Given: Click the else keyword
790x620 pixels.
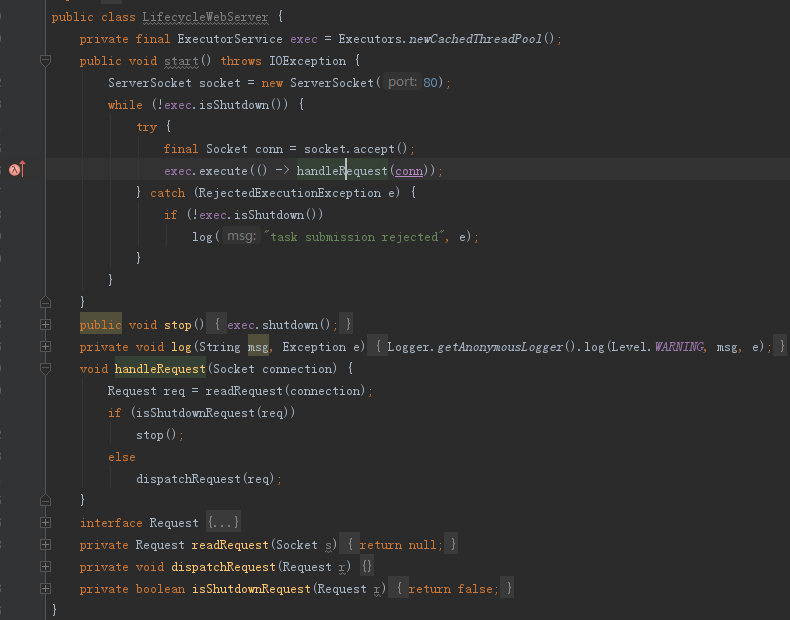Looking at the screenshot, I should 121,457.
